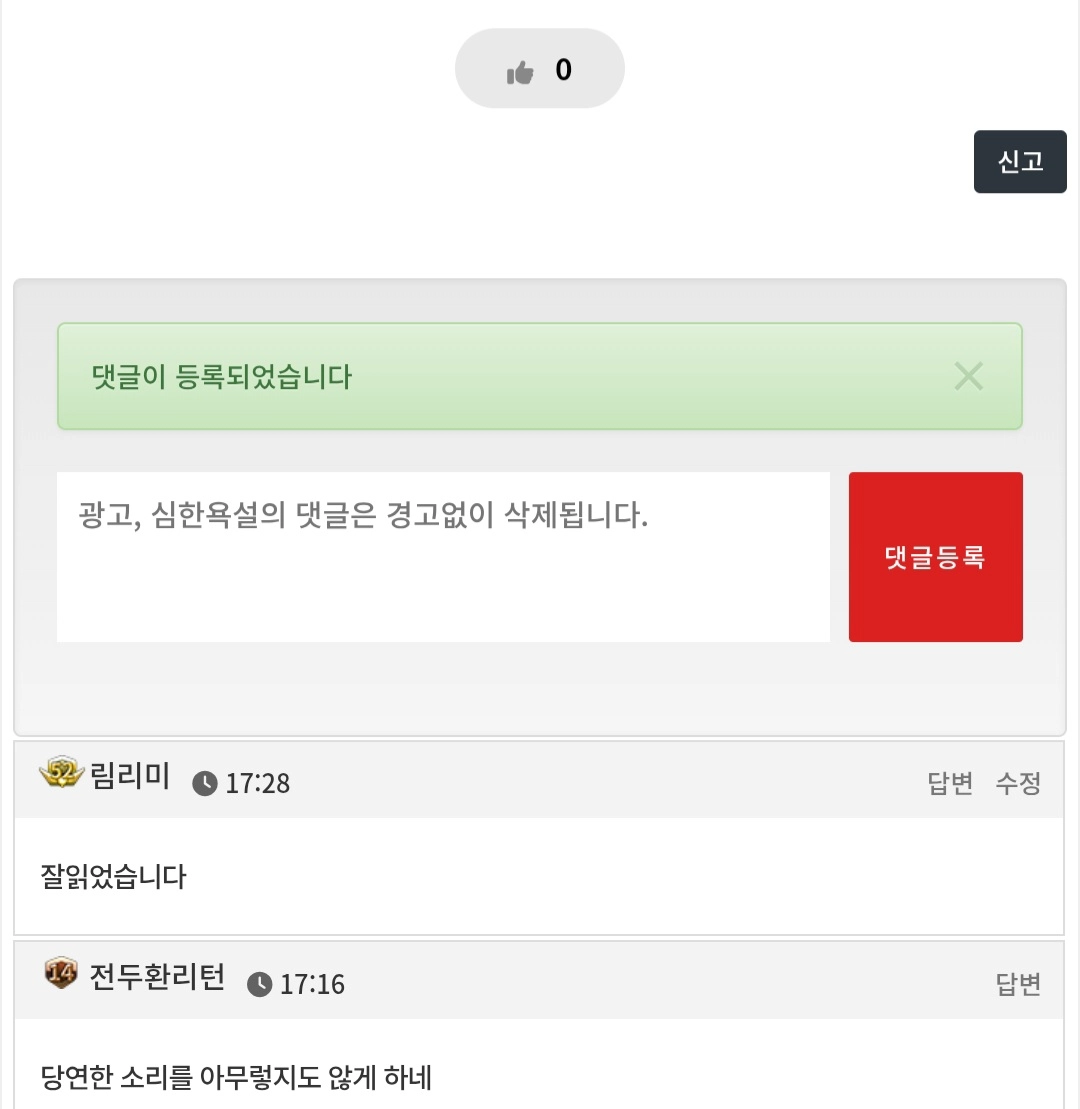Click the level 52 badge beside 림리미
The image size is (1080, 1109).
62,774
